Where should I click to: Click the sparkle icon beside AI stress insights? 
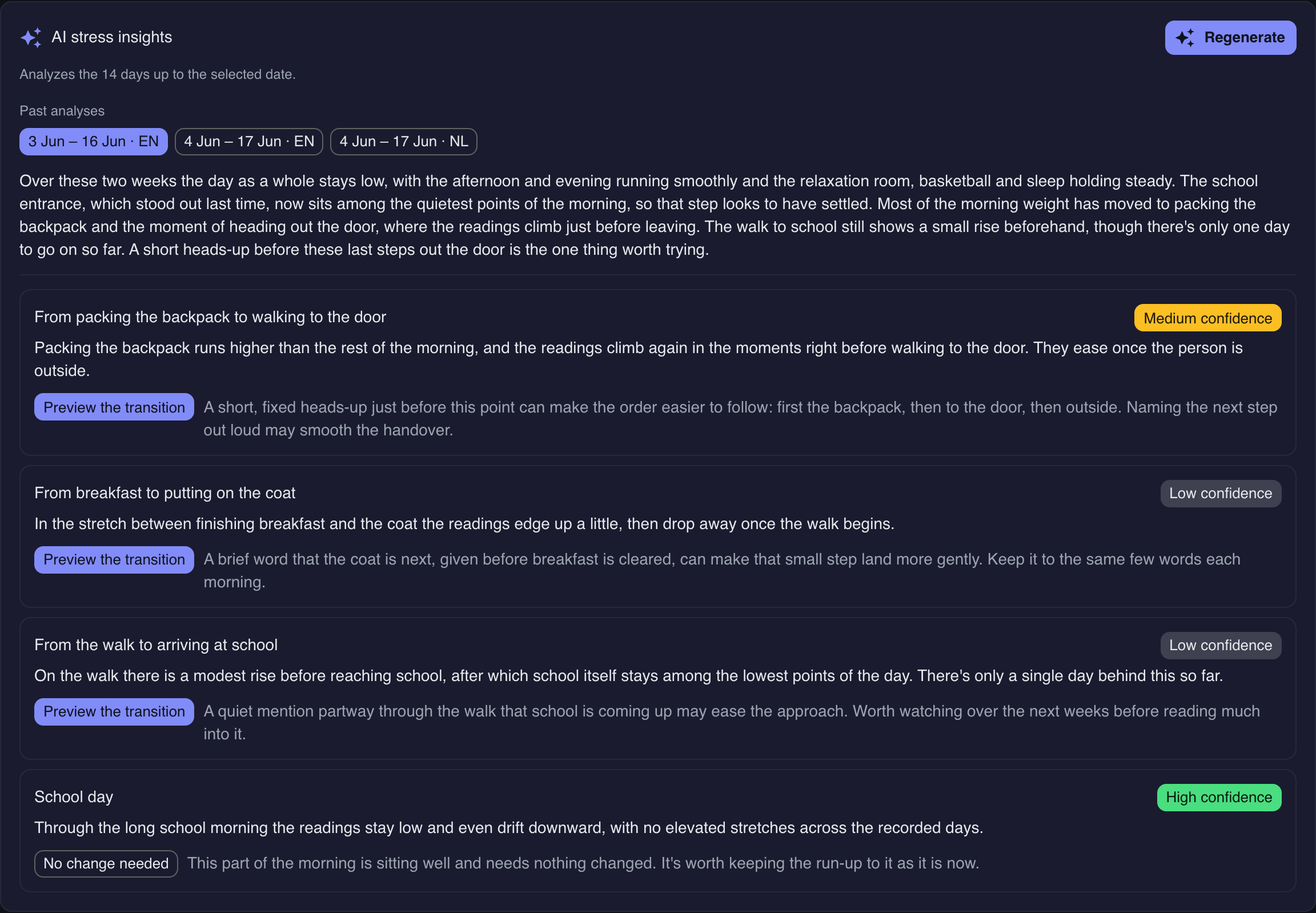(x=31, y=38)
